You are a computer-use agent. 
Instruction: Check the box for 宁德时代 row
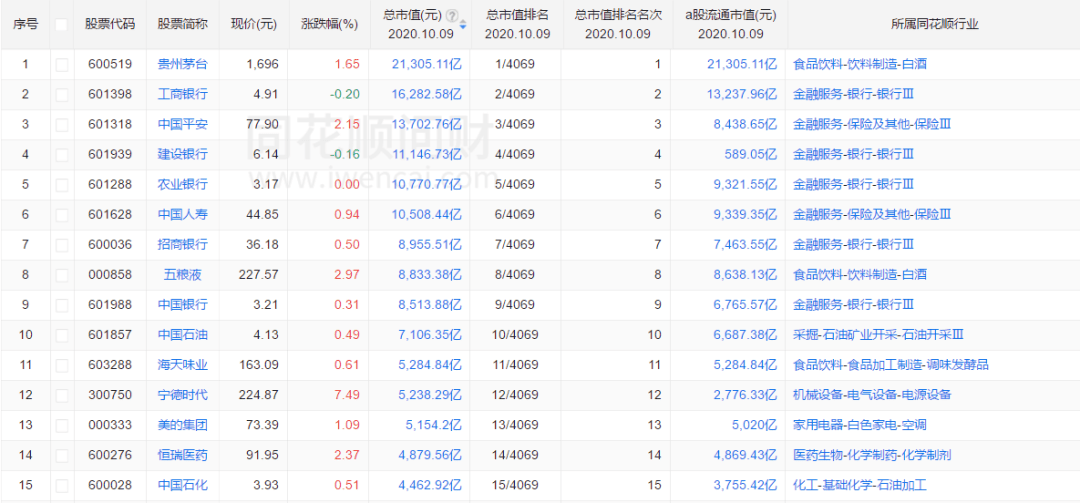click(x=62, y=395)
